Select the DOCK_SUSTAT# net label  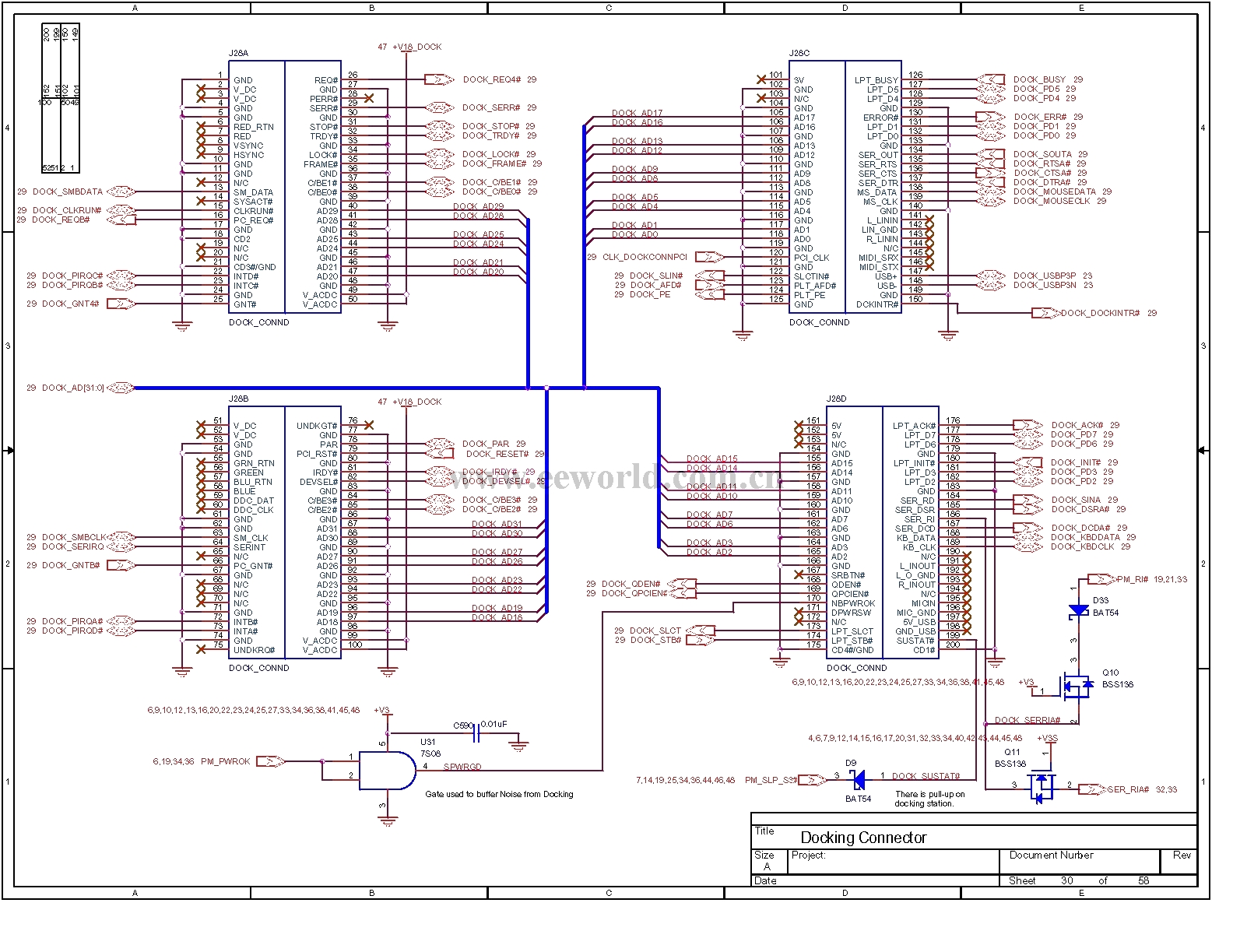[926, 776]
